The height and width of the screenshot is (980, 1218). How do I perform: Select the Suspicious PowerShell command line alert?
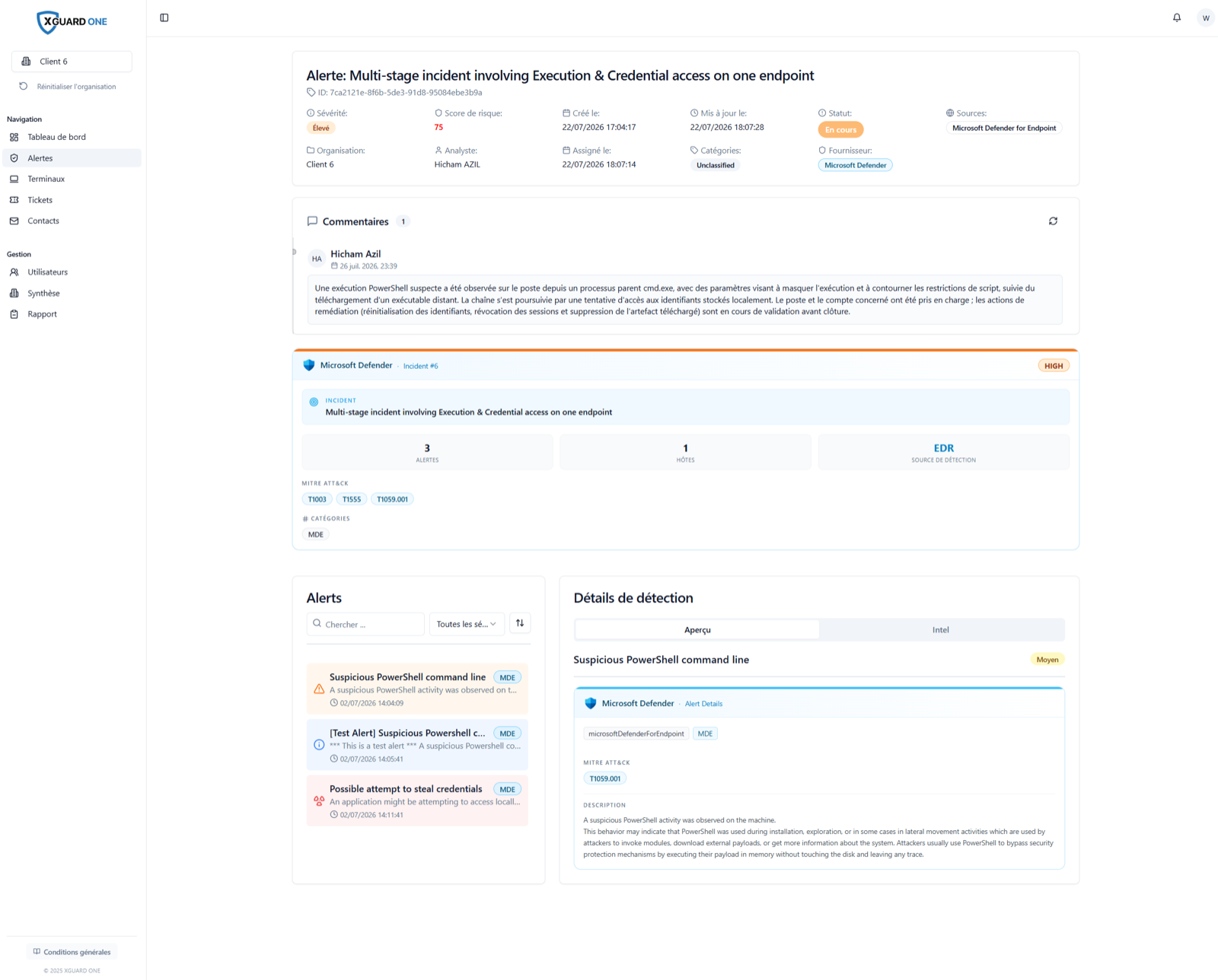[x=417, y=689]
